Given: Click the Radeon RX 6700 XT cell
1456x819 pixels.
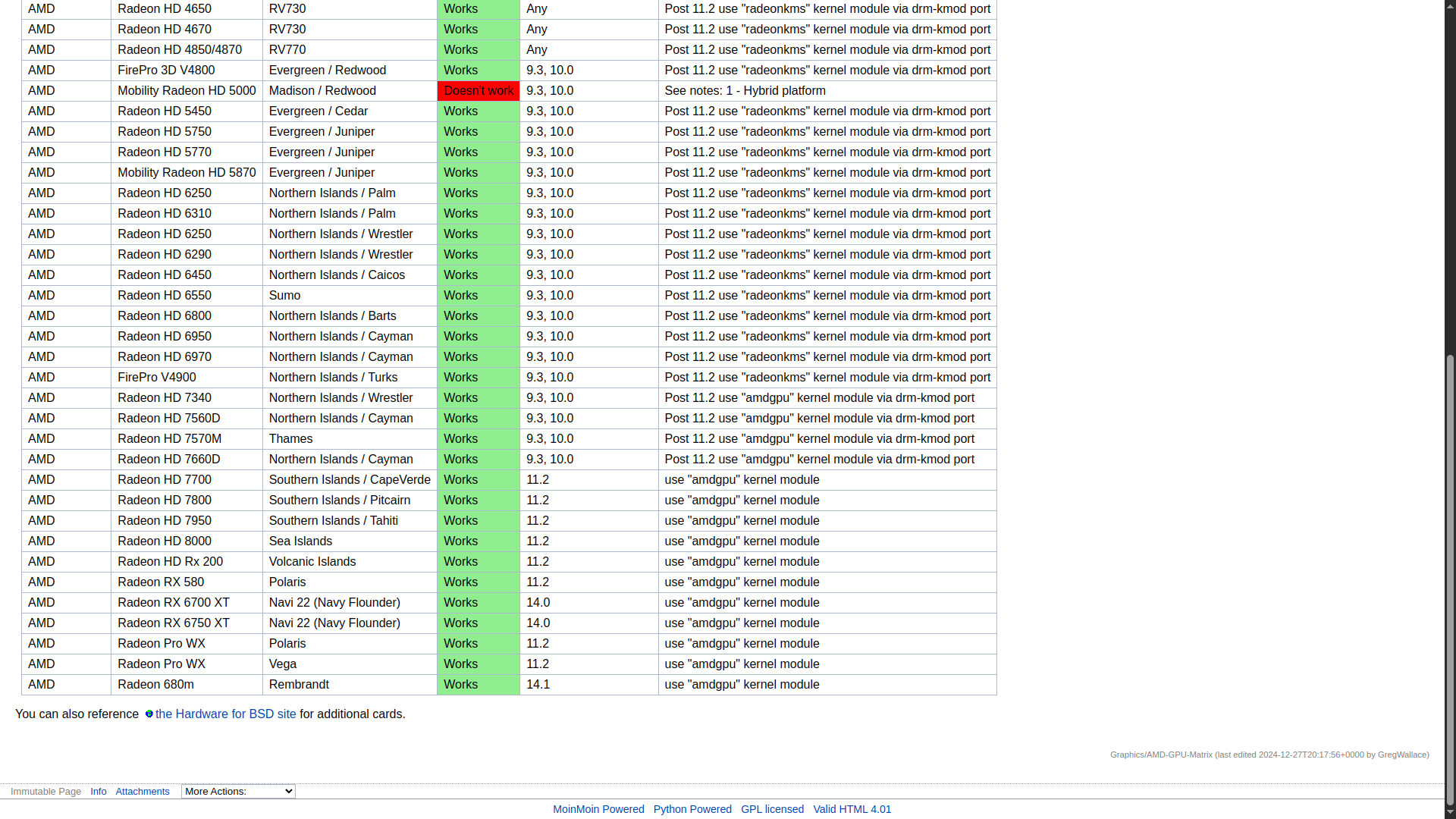Looking at the screenshot, I should [174, 603].
